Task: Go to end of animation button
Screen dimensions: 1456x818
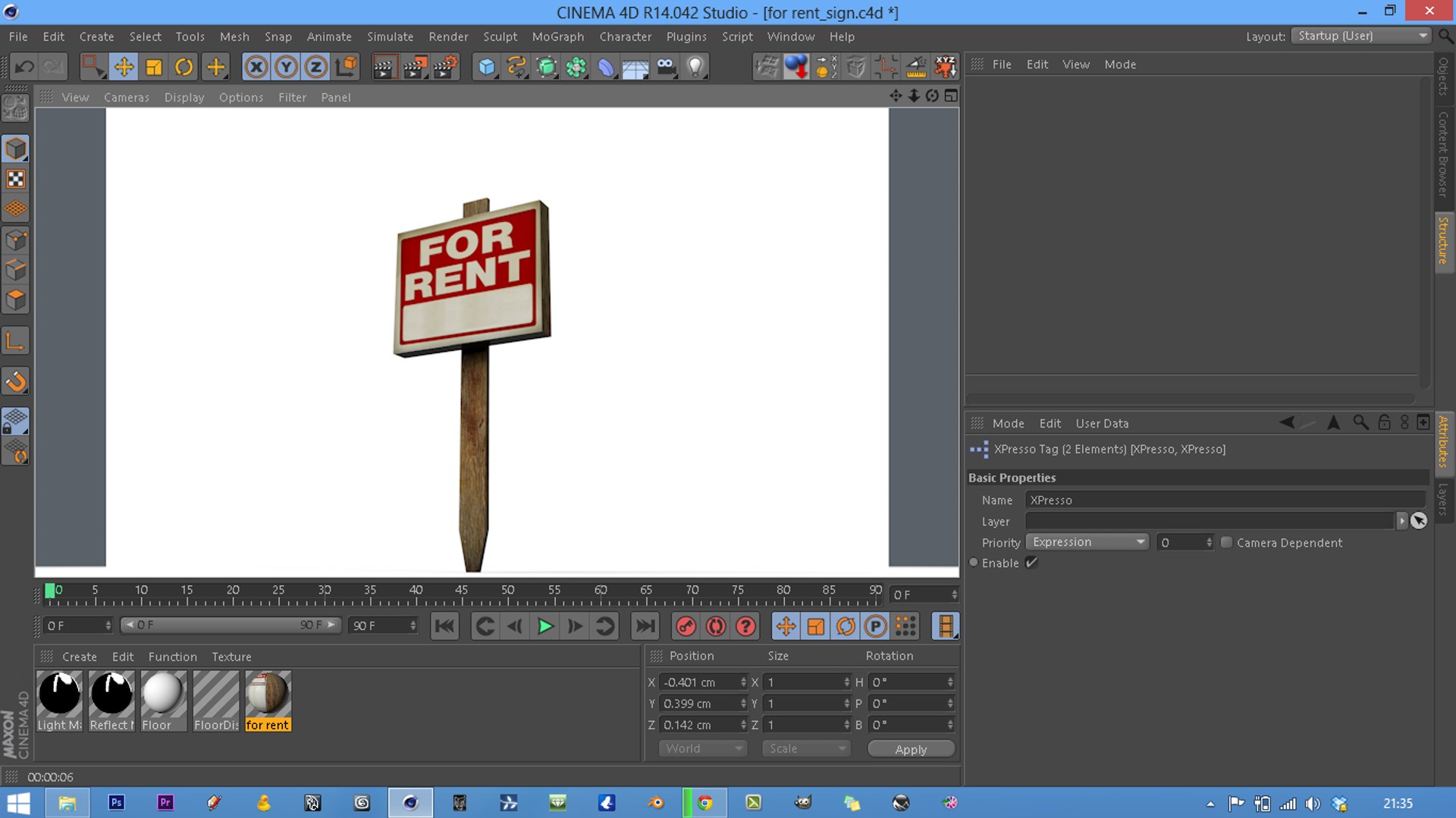Action: tap(645, 626)
